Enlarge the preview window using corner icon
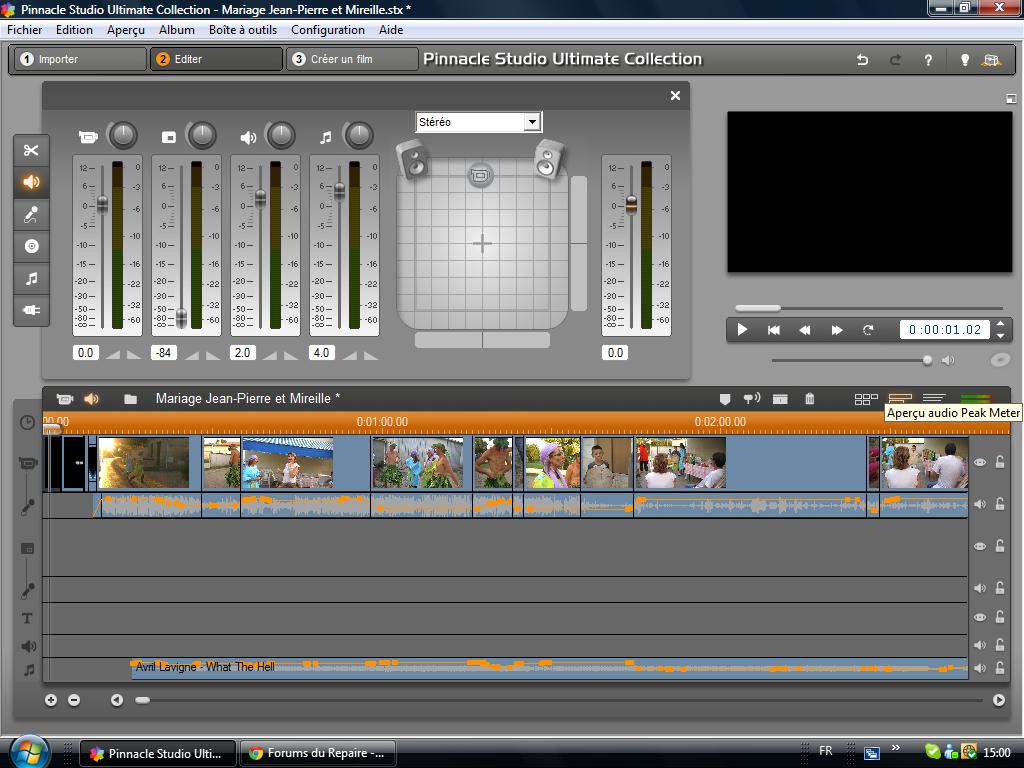 [x=1010, y=99]
